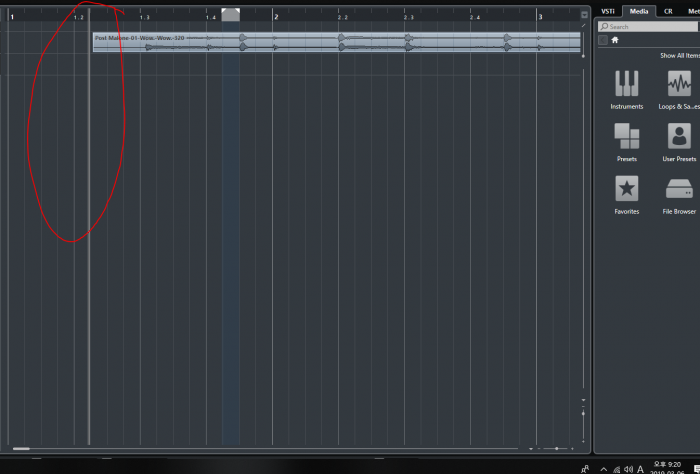
Task: Click the Windows People tray icon
Action: (x=585, y=469)
